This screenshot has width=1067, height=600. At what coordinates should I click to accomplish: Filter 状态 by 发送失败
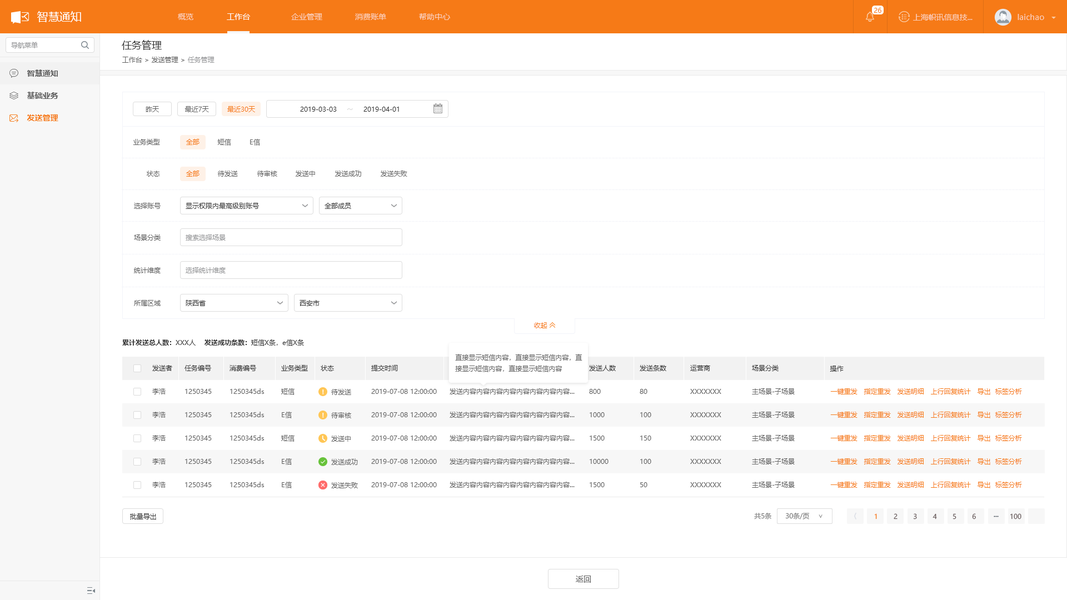click(393, 173)
